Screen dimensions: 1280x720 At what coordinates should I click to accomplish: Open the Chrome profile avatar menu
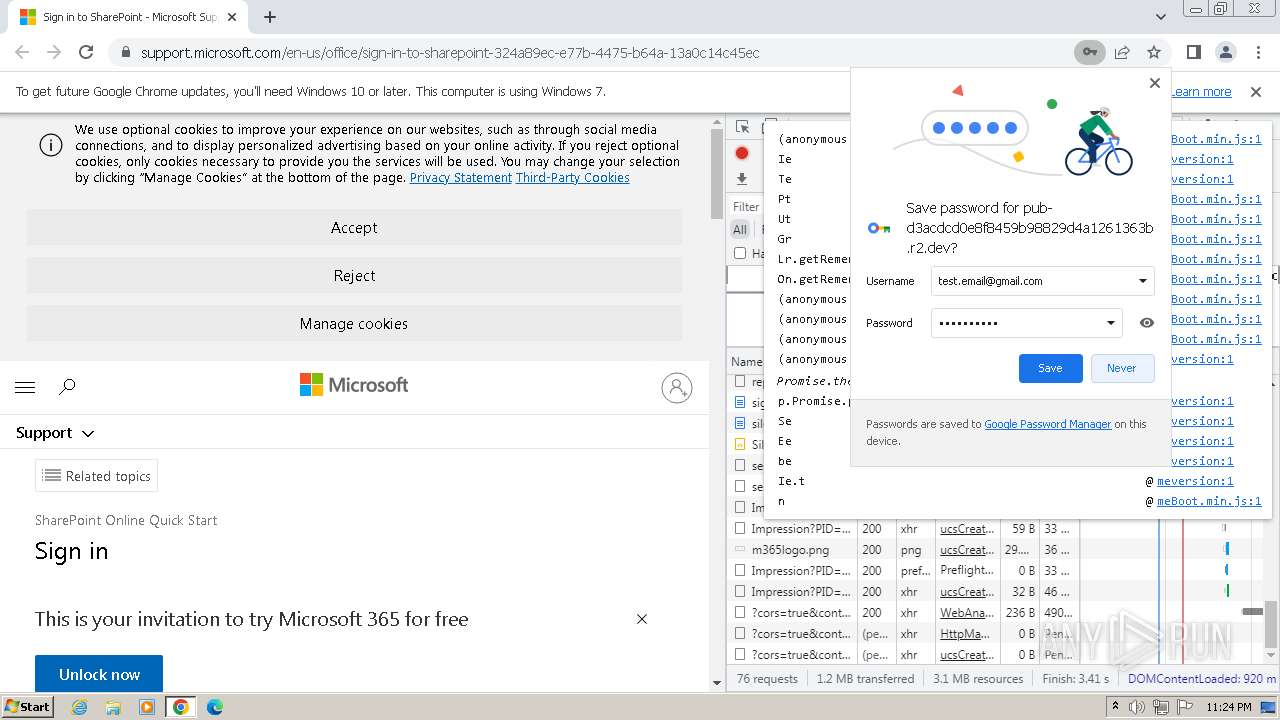tap(1225, 52)
